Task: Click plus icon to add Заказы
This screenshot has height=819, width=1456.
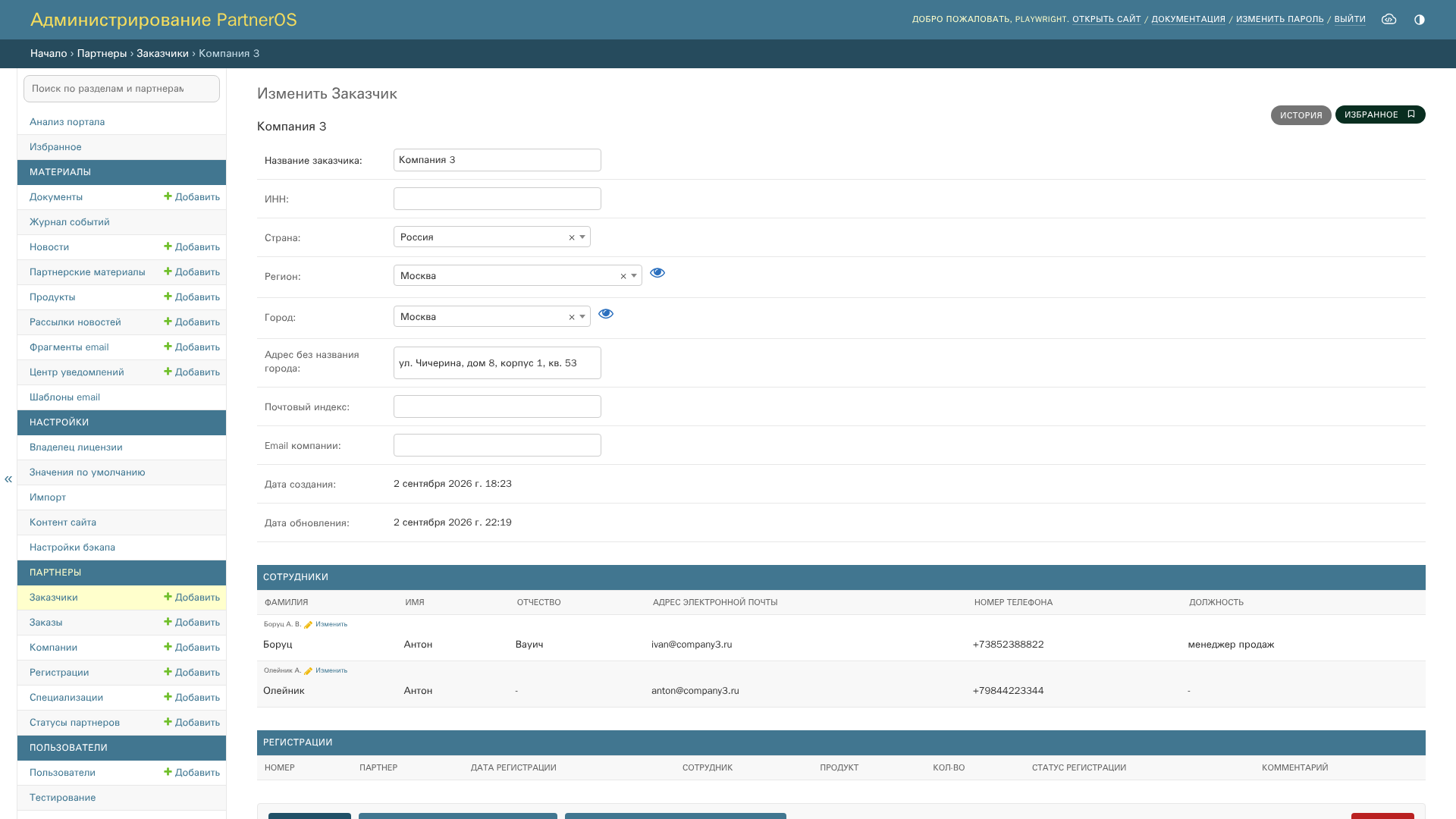Action: click(168, 622)
